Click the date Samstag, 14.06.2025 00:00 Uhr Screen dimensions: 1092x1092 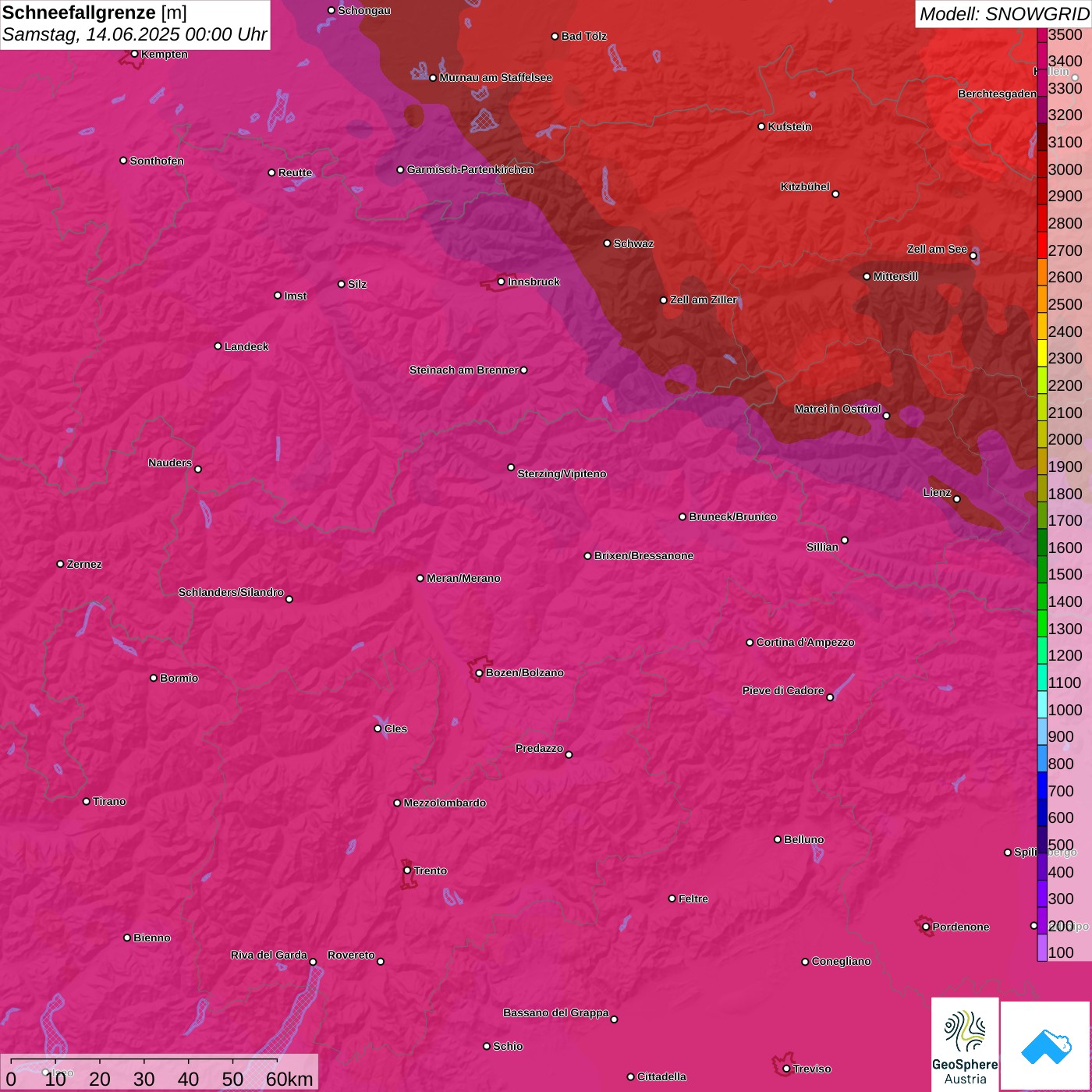click(134, 34)
